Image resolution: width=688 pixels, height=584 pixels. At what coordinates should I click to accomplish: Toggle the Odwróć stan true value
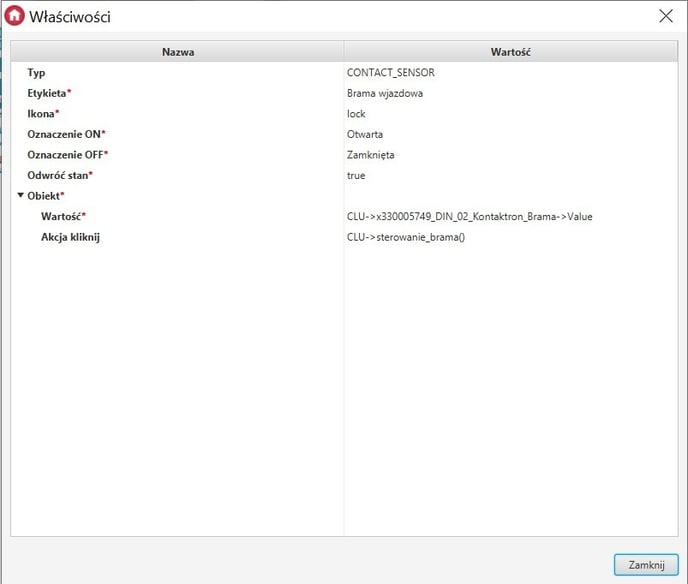pyautogui.click(x=356, y=176)
